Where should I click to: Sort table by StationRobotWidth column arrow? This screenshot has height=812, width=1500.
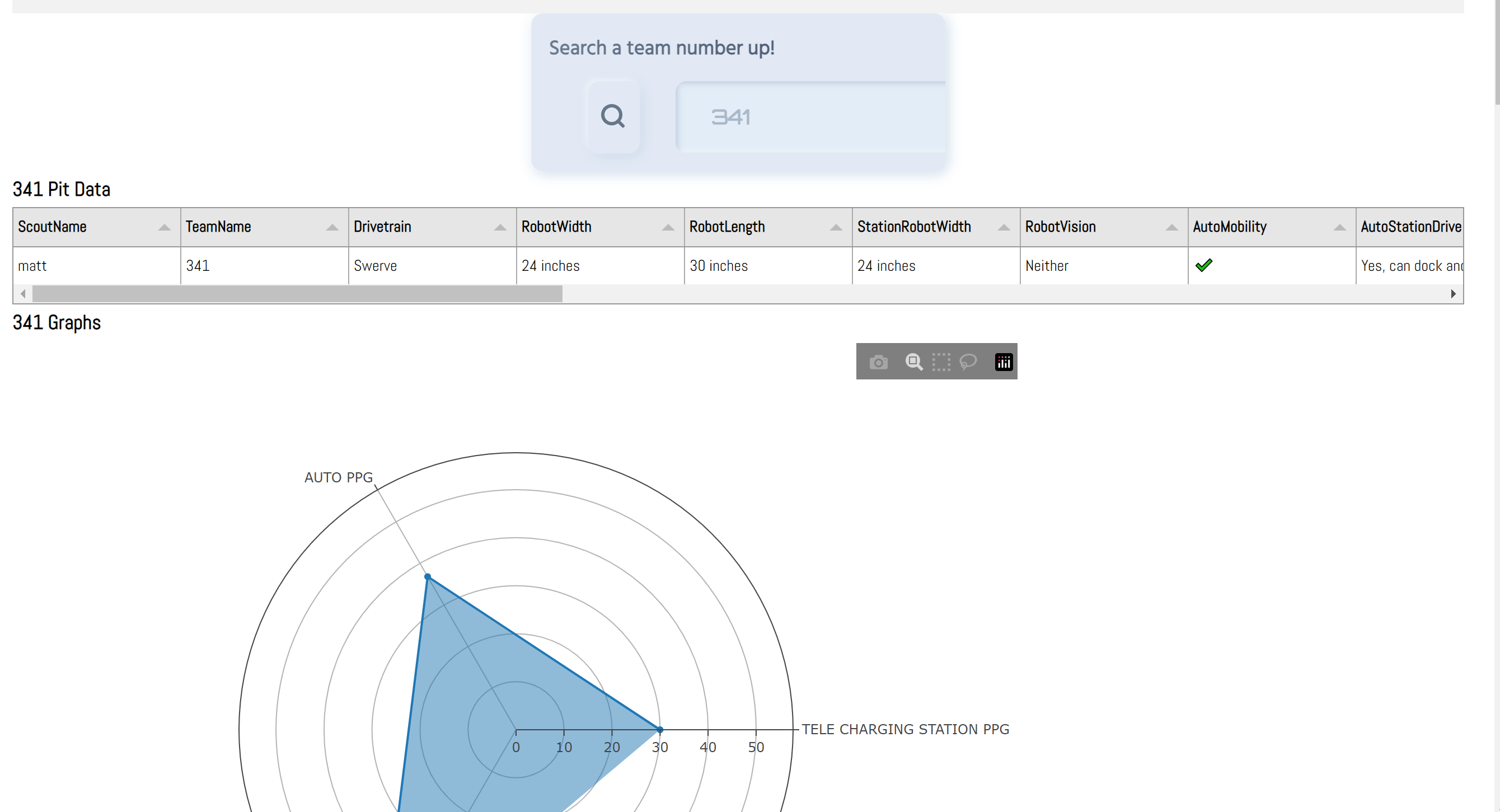(1004, 227)
